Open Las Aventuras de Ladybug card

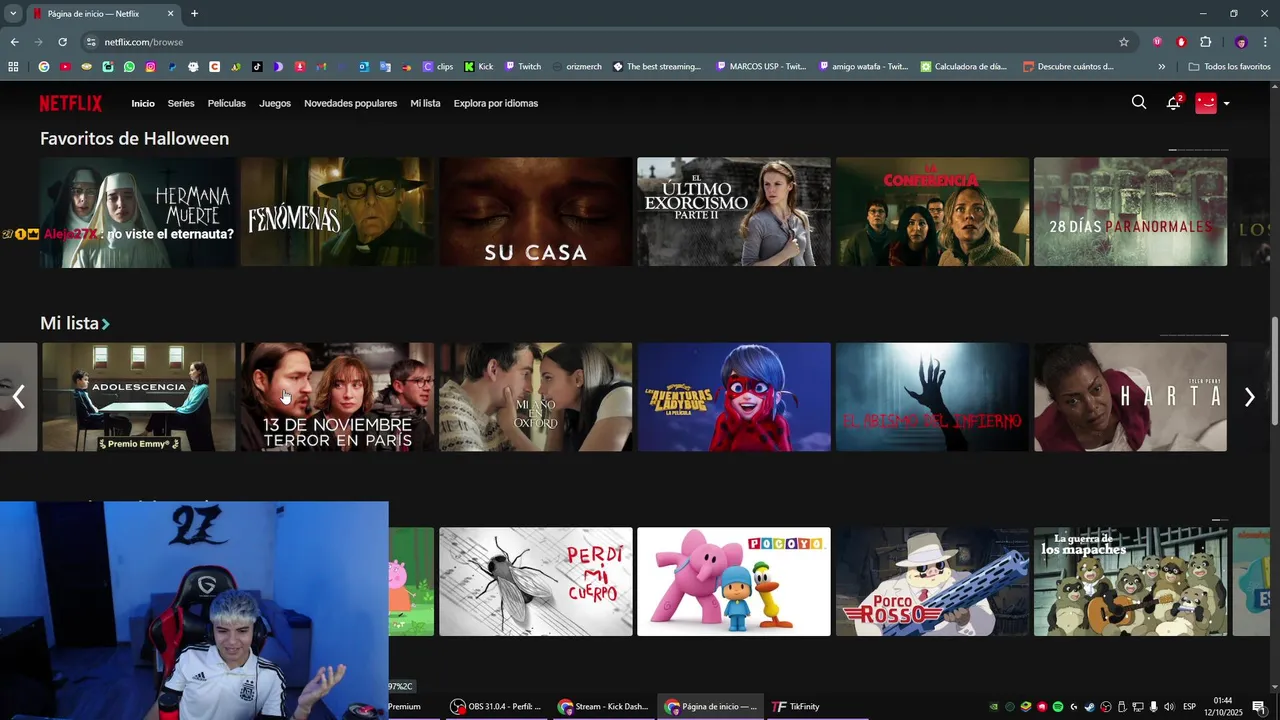734,397
